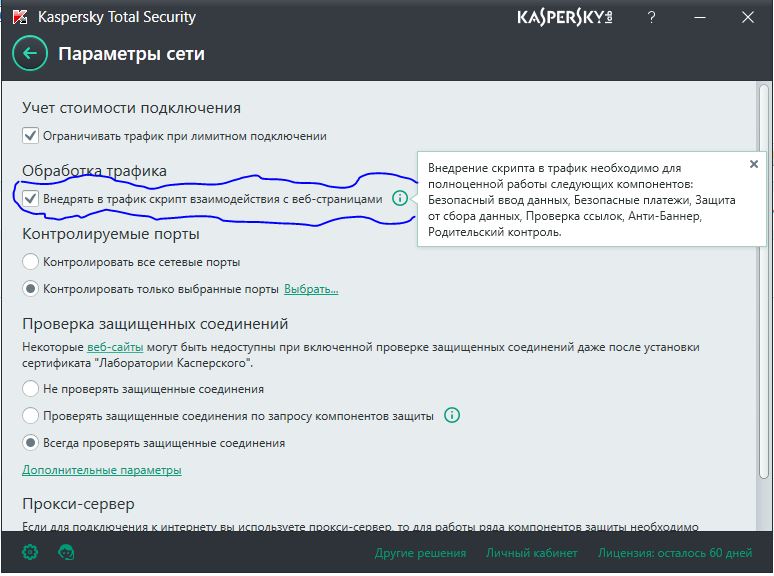Click the 'Обработка трафика' heading

[x=94, y=171]
